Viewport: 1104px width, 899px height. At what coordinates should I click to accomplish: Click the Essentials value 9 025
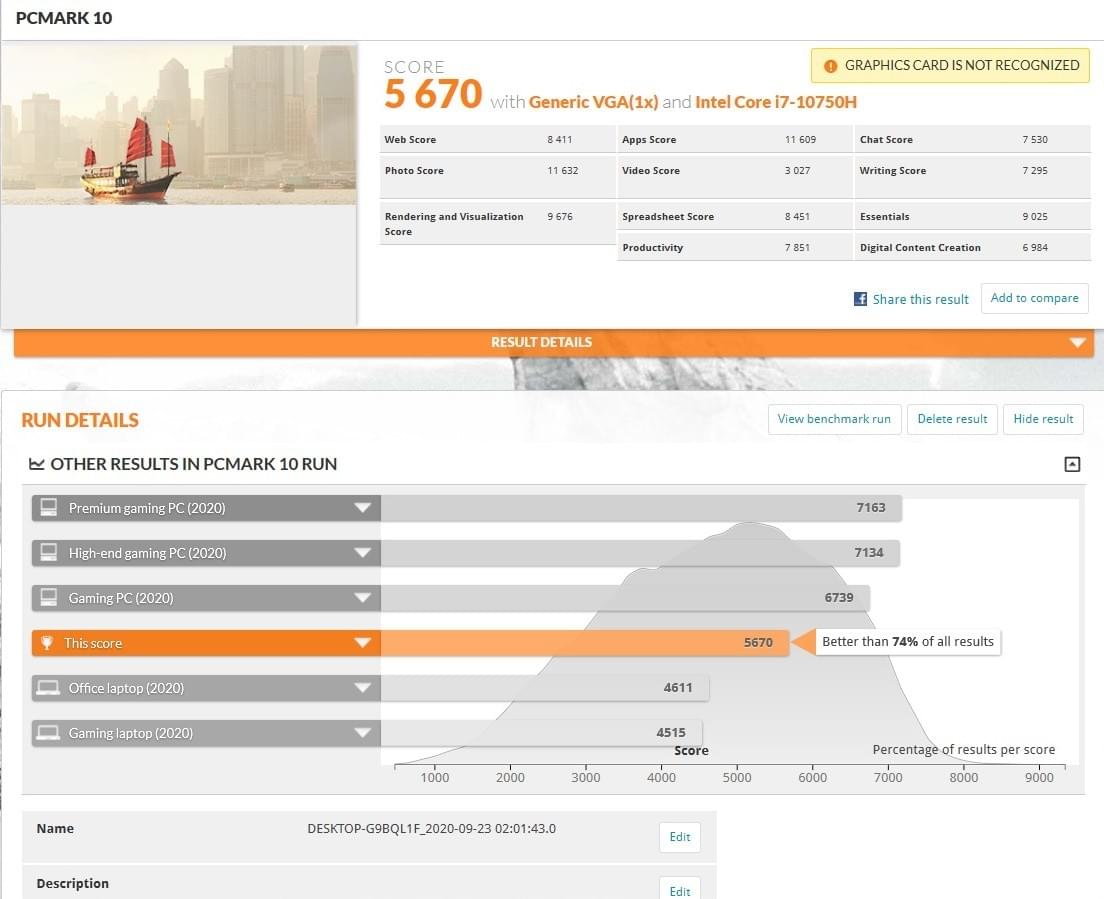pos(1035,217)
